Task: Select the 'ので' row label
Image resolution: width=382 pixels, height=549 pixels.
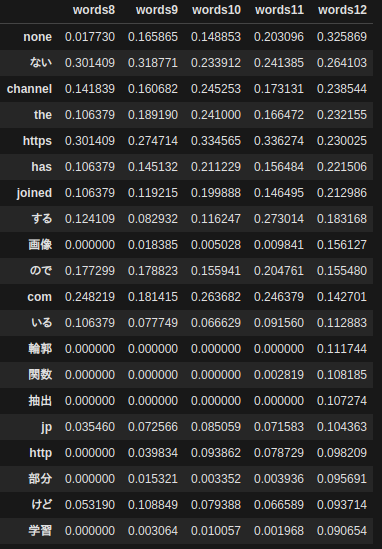Action: coord(41,271)
